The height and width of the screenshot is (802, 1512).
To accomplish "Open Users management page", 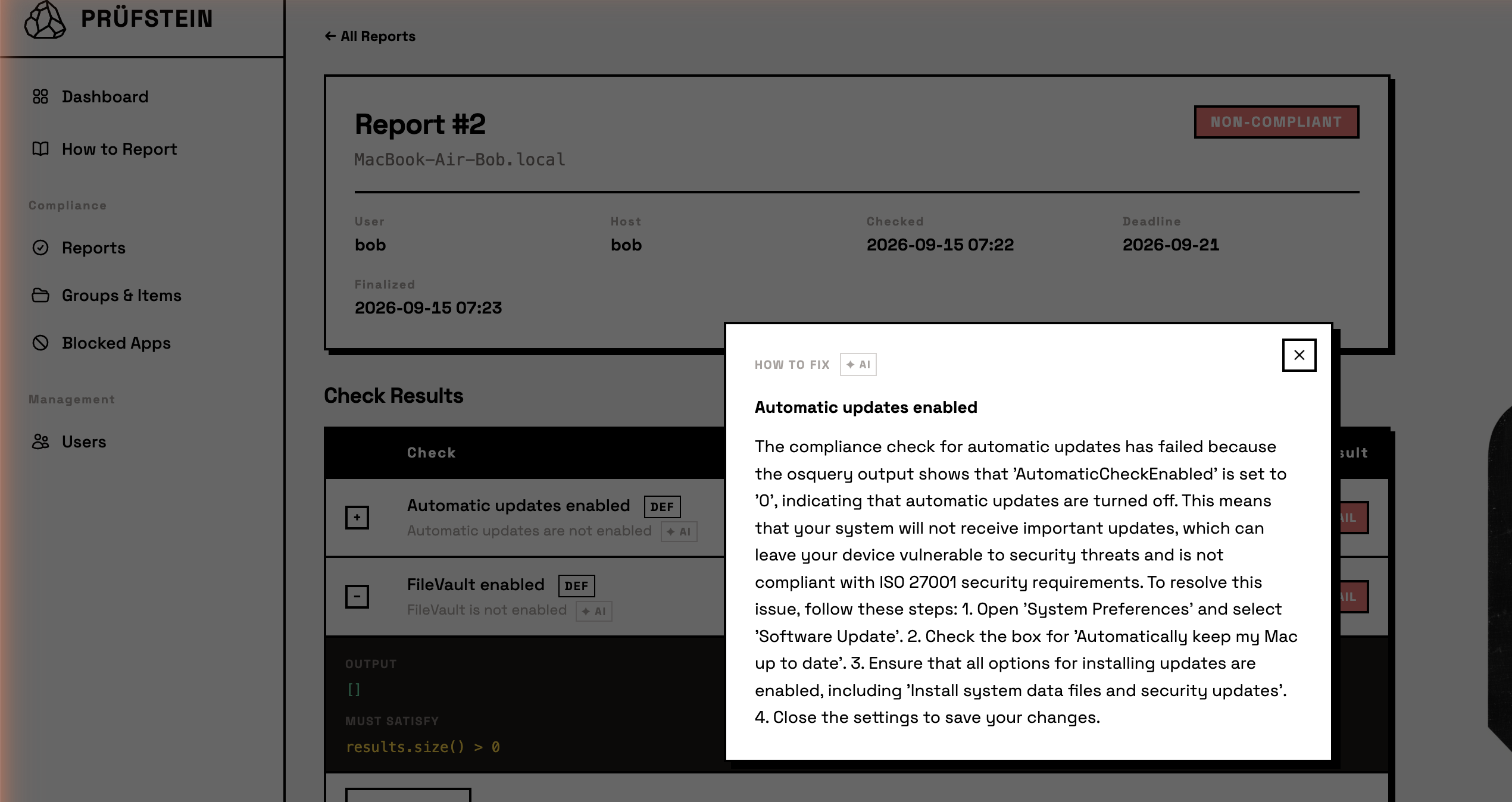I will pos(84,441).
